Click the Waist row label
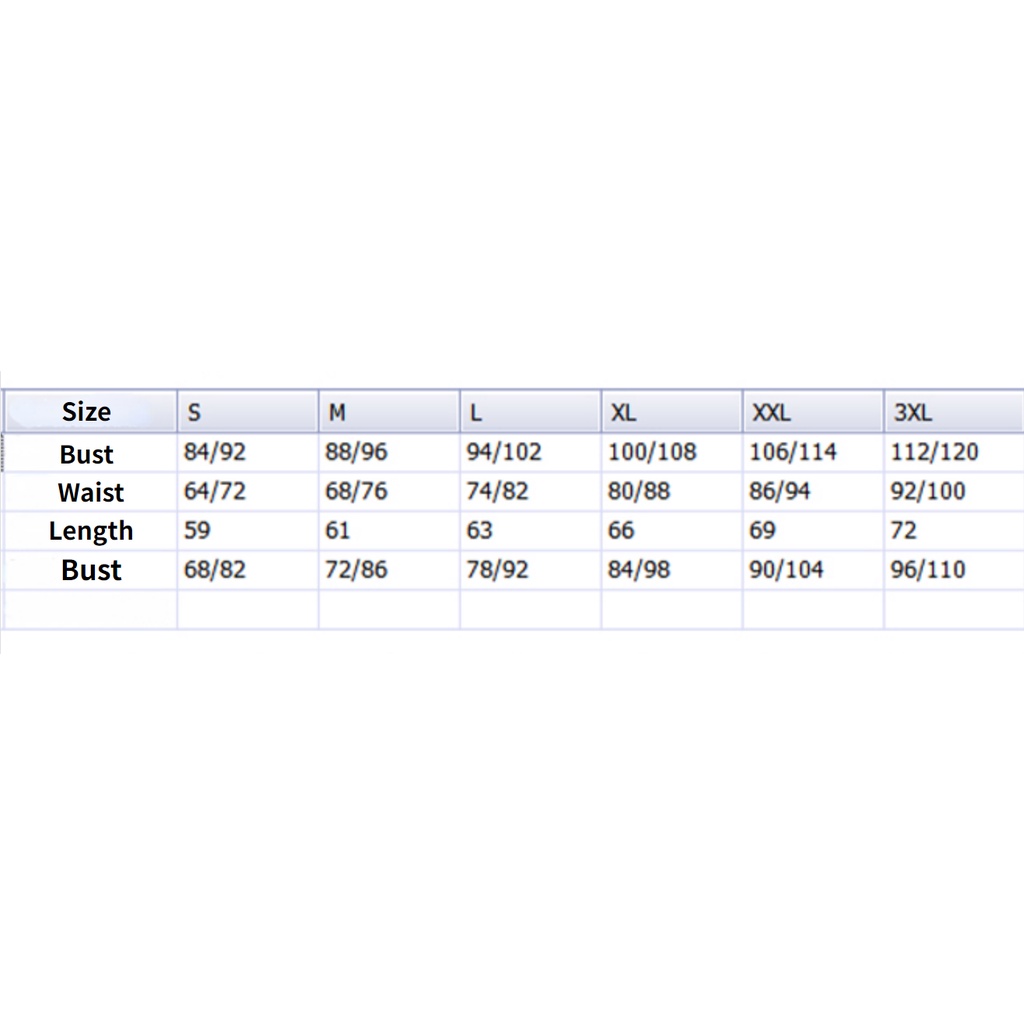Image resolution: width=1024 pixels, height=1024 pixels. click(91, 492)
